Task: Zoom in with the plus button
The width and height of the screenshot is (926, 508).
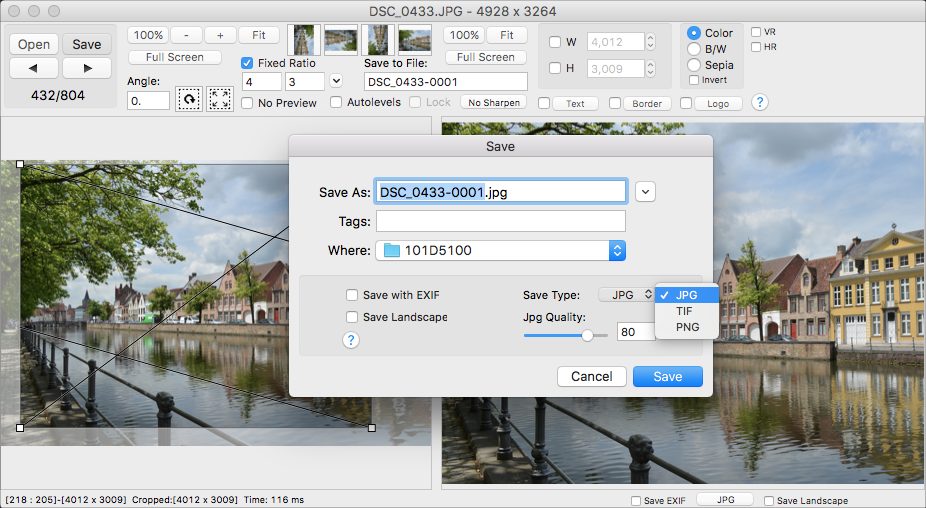Action: 220,35
